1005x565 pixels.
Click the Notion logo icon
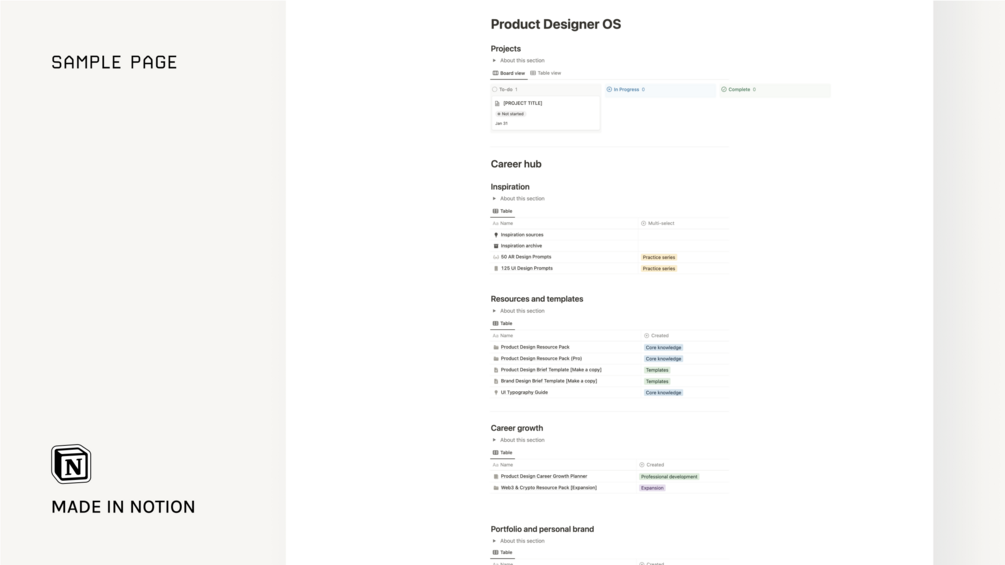pos(71,464)
